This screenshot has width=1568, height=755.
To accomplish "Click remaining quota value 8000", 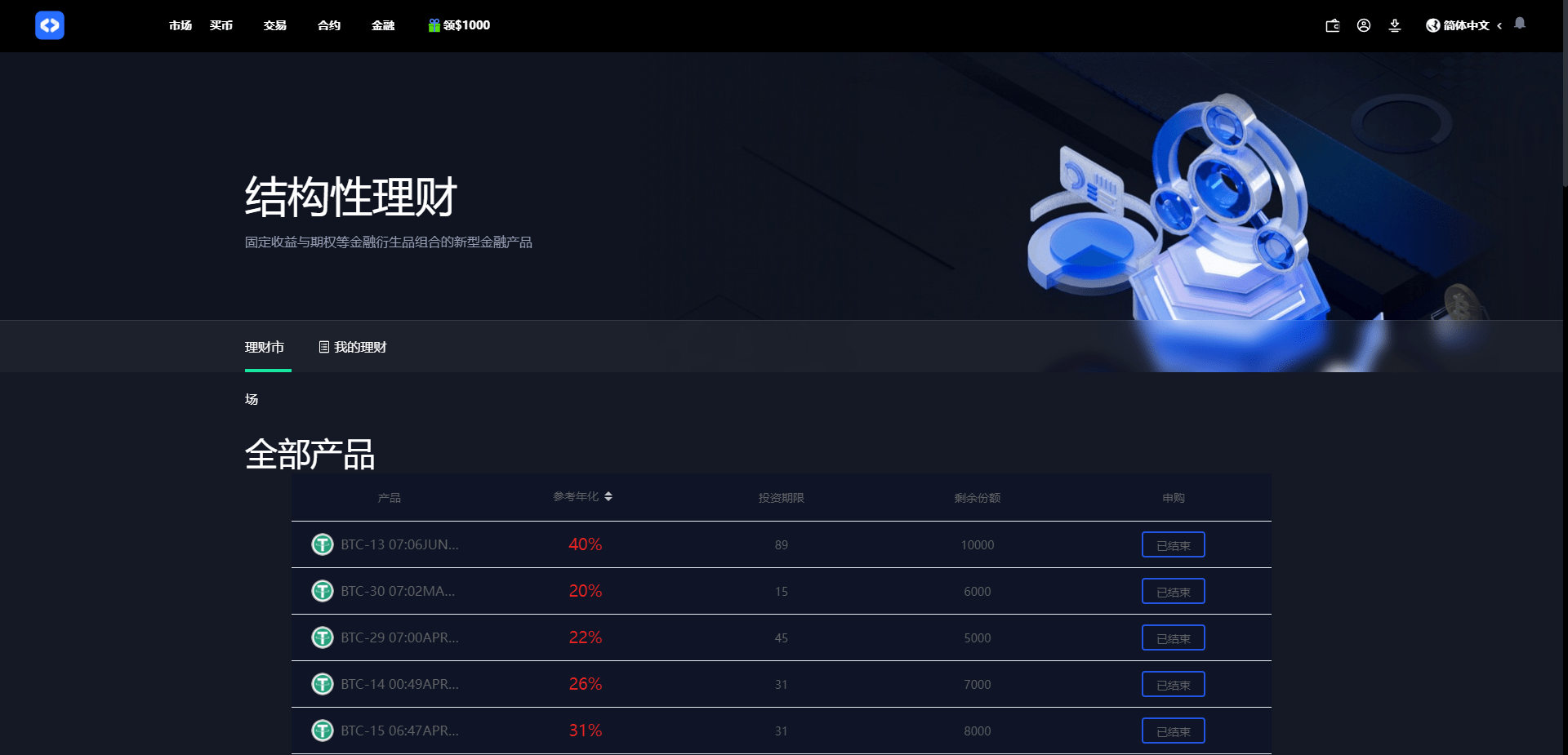I will click(x=978, y=731).
